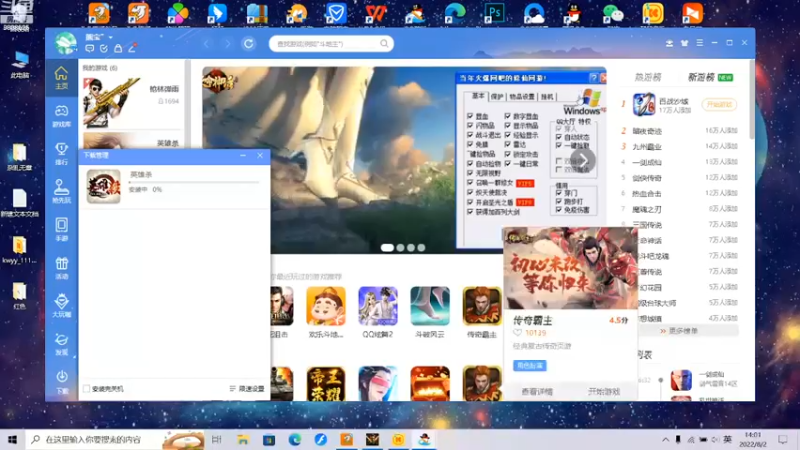Select the fourth carousel indicator dot
The height and width of the screenshot is (450, 800).
pyautogui.click(x=421, y=247)
